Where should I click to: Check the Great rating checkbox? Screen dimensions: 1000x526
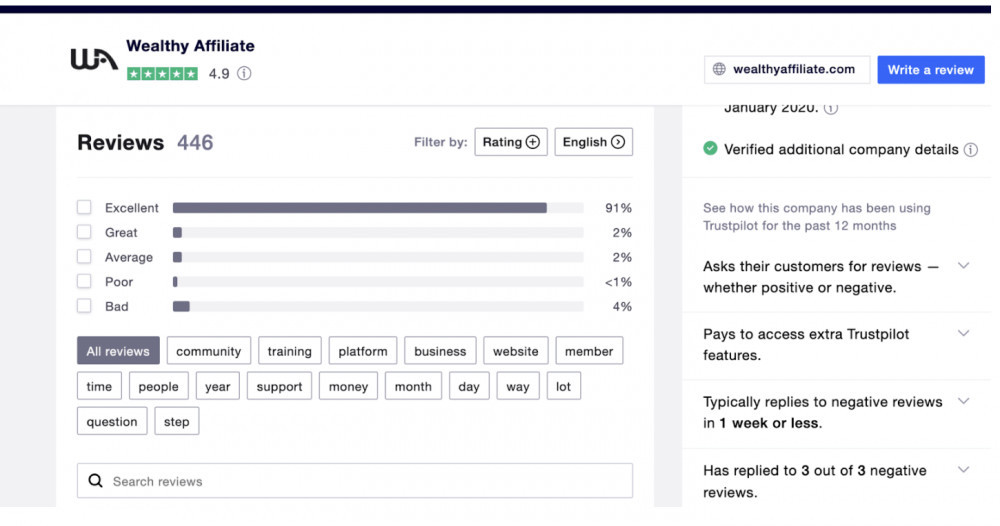click(x=84, y=232)
